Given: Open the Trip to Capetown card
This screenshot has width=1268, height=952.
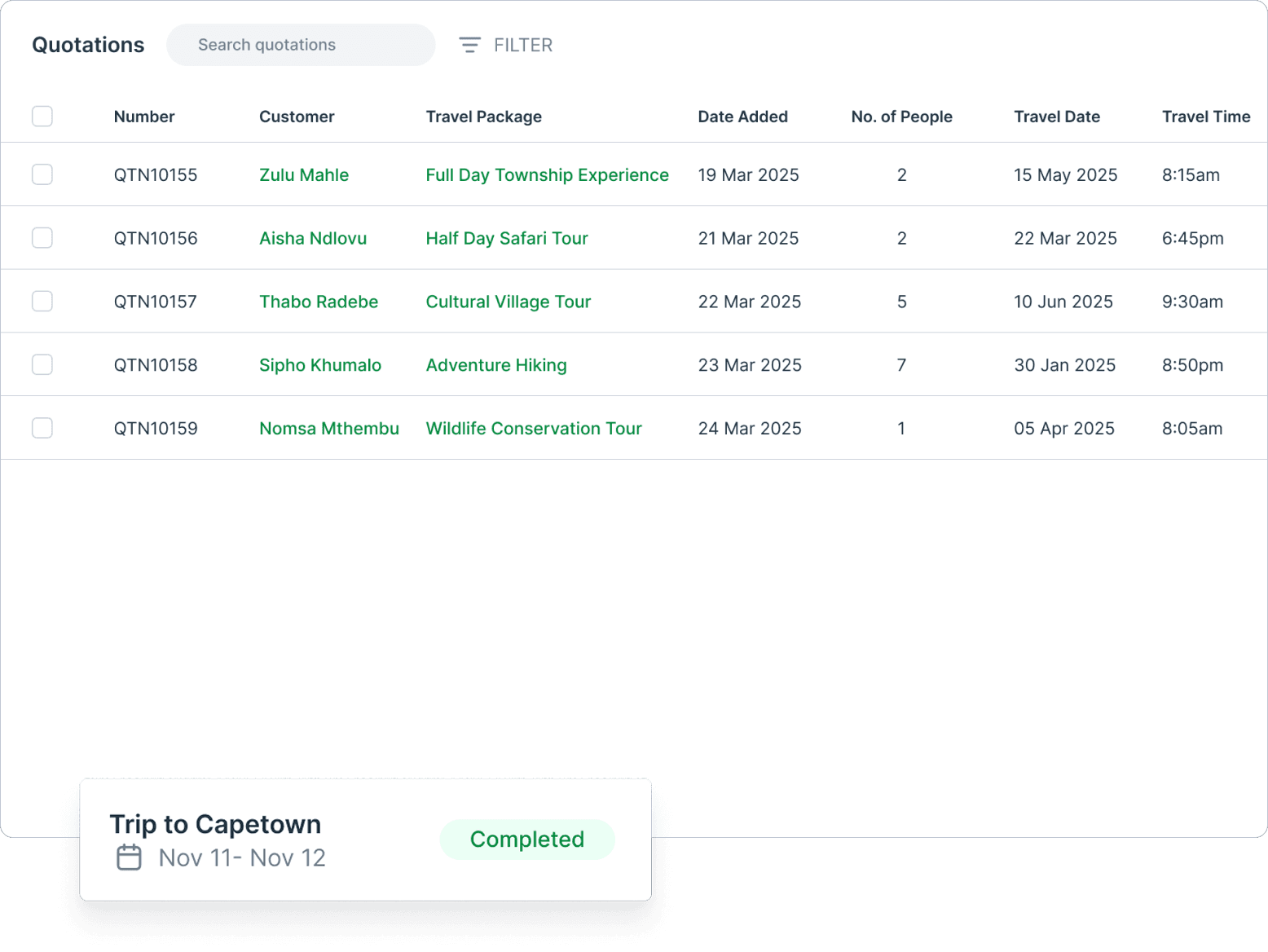Looking at the screenshot, I should (216, 824).
